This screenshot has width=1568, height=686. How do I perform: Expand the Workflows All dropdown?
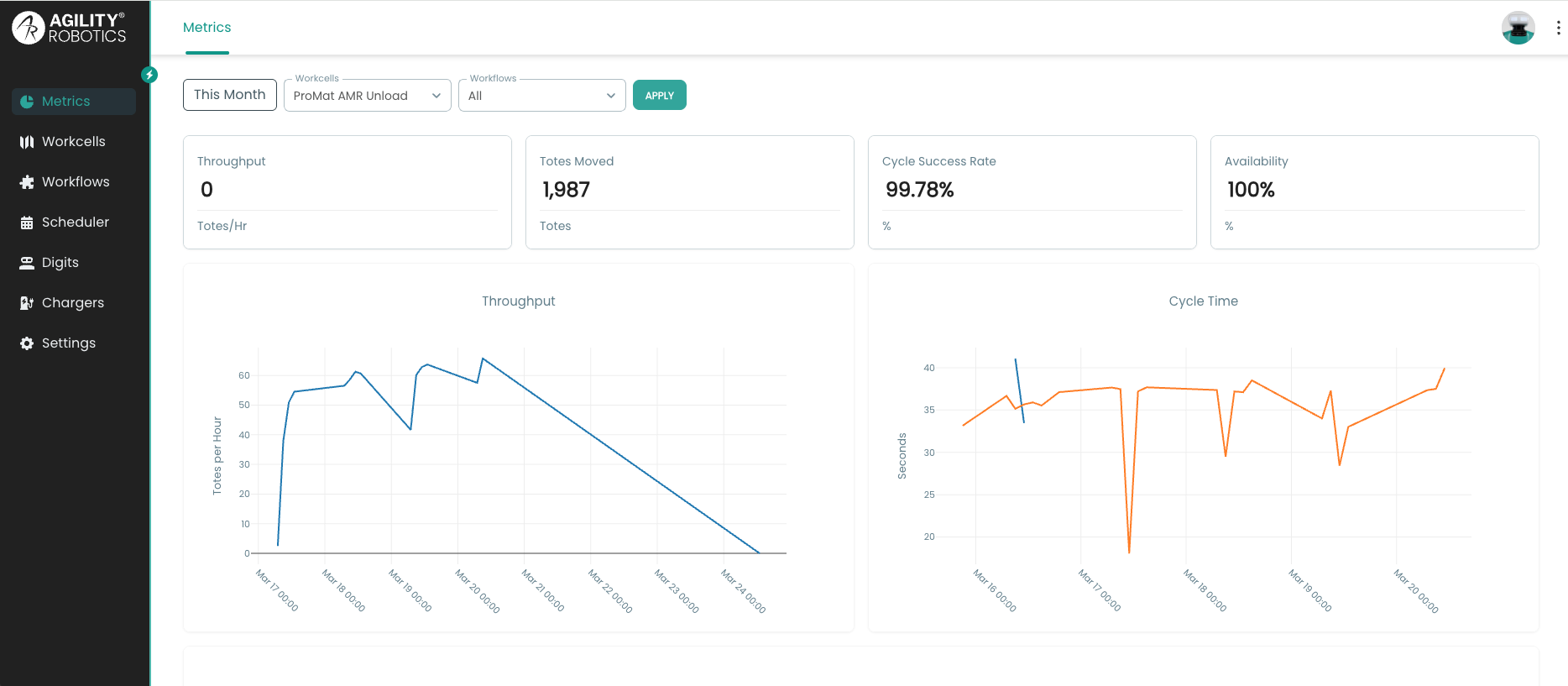(541, 96)
